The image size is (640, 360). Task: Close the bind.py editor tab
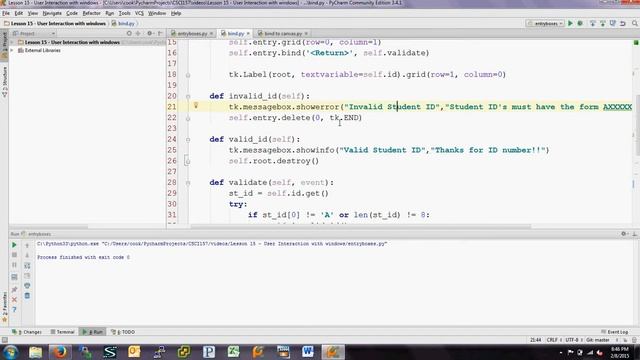tap(248, 33)
